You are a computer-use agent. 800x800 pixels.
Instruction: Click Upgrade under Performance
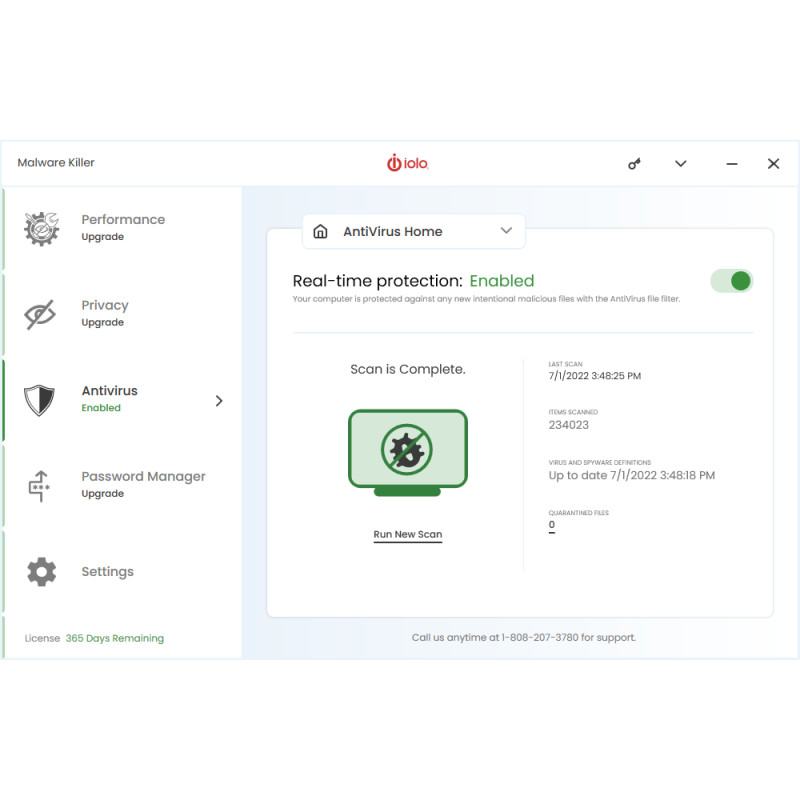point(103,237)
